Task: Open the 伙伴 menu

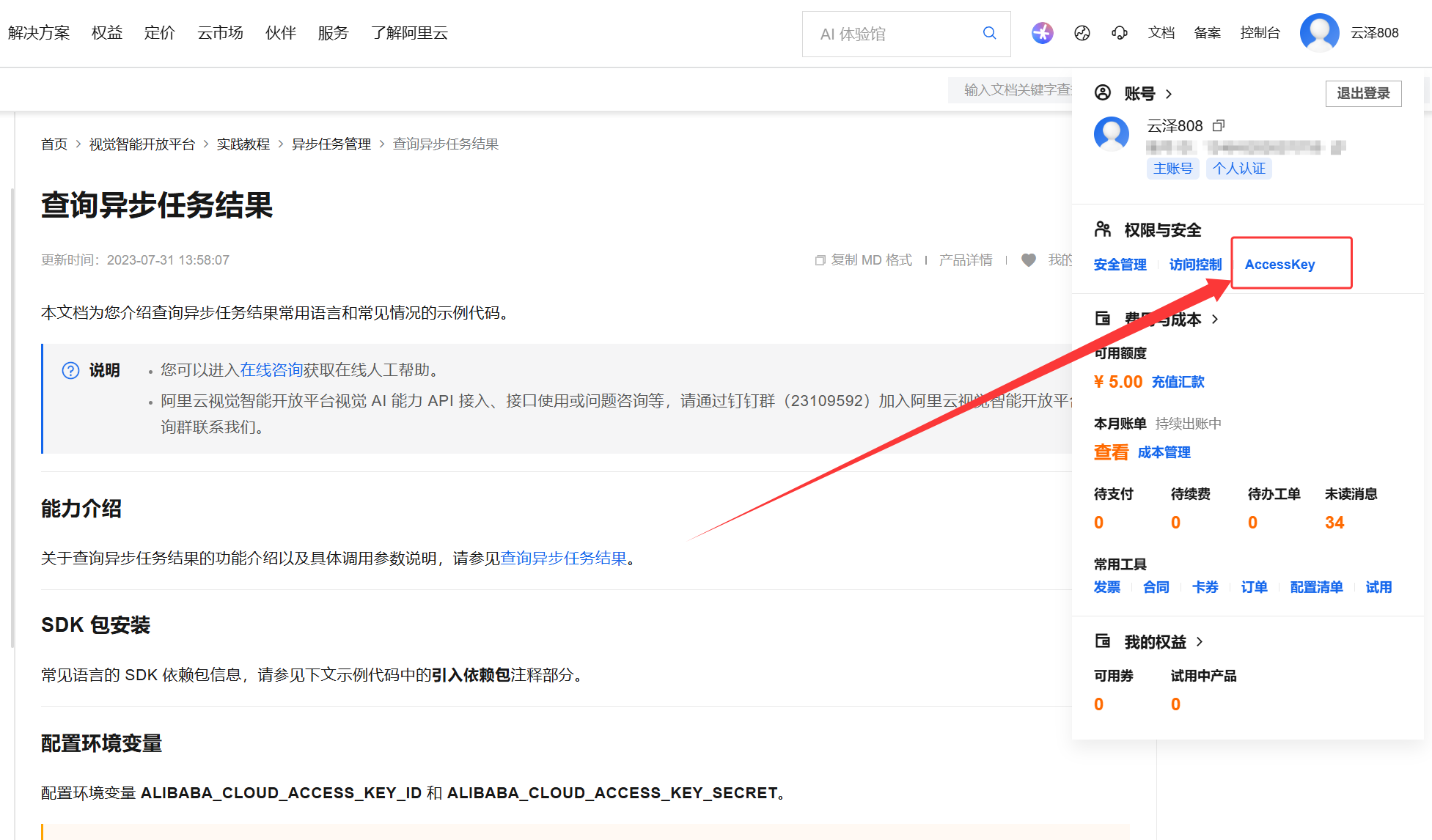Action: click(x=281, y=33)
